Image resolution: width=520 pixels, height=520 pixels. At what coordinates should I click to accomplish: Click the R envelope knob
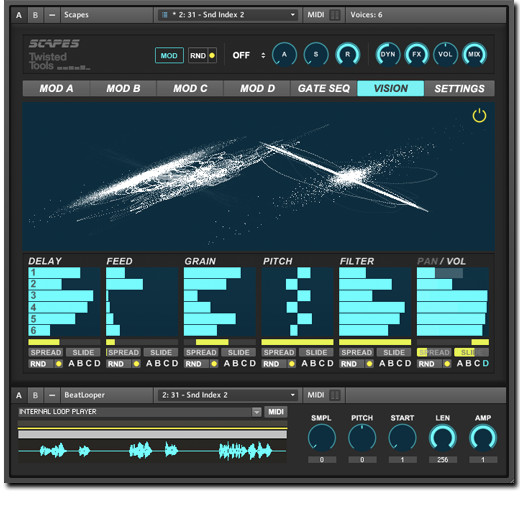click(348, 55)
